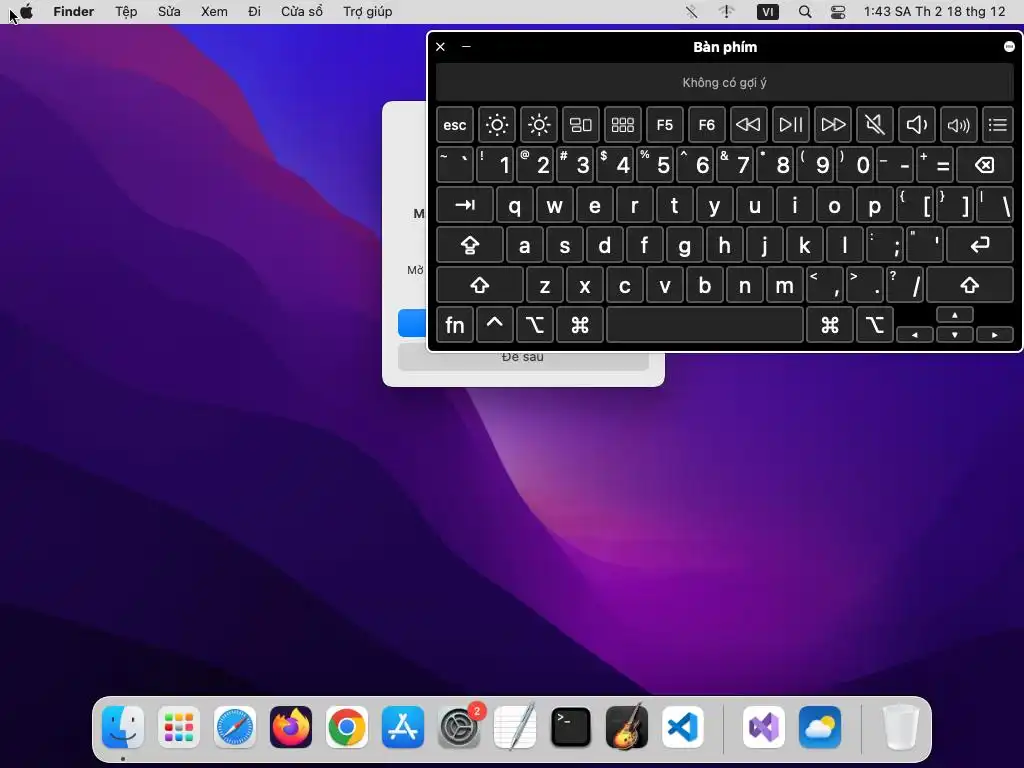
Task: Hit the rewind media key
Action: tap(748, 125)
